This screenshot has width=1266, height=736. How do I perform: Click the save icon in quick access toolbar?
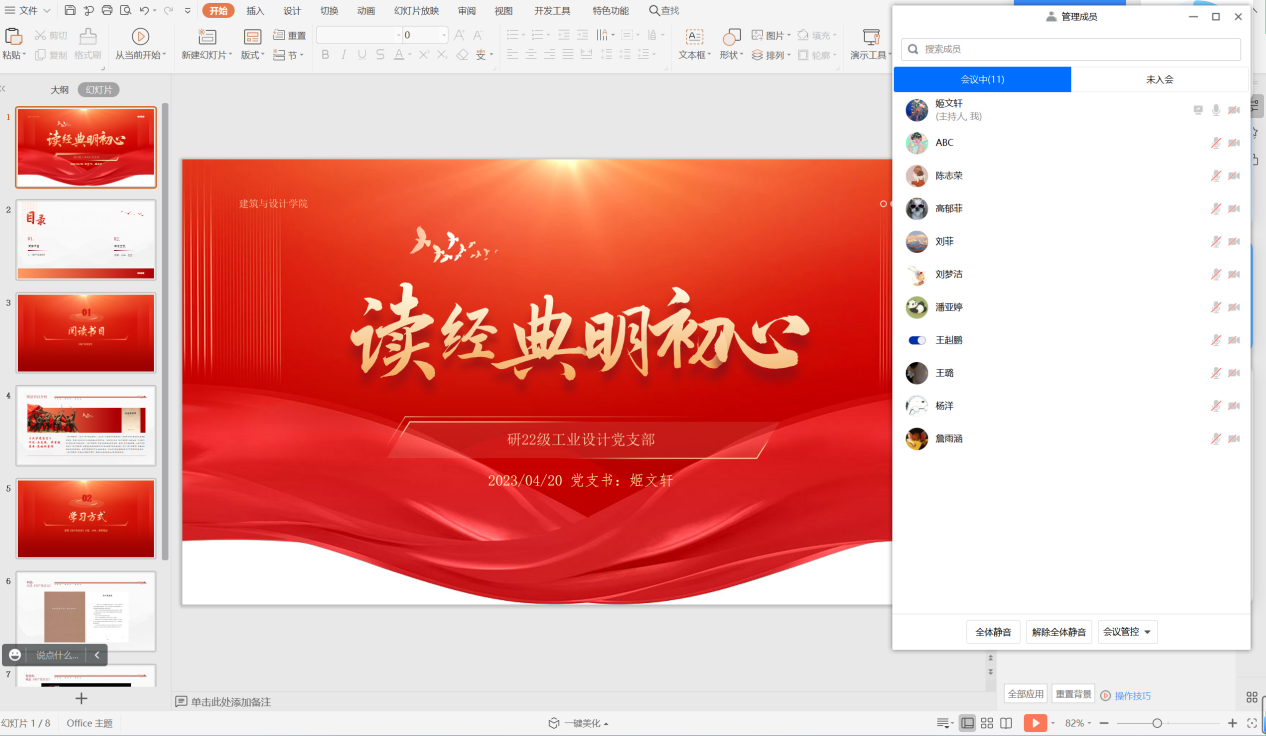70,10
